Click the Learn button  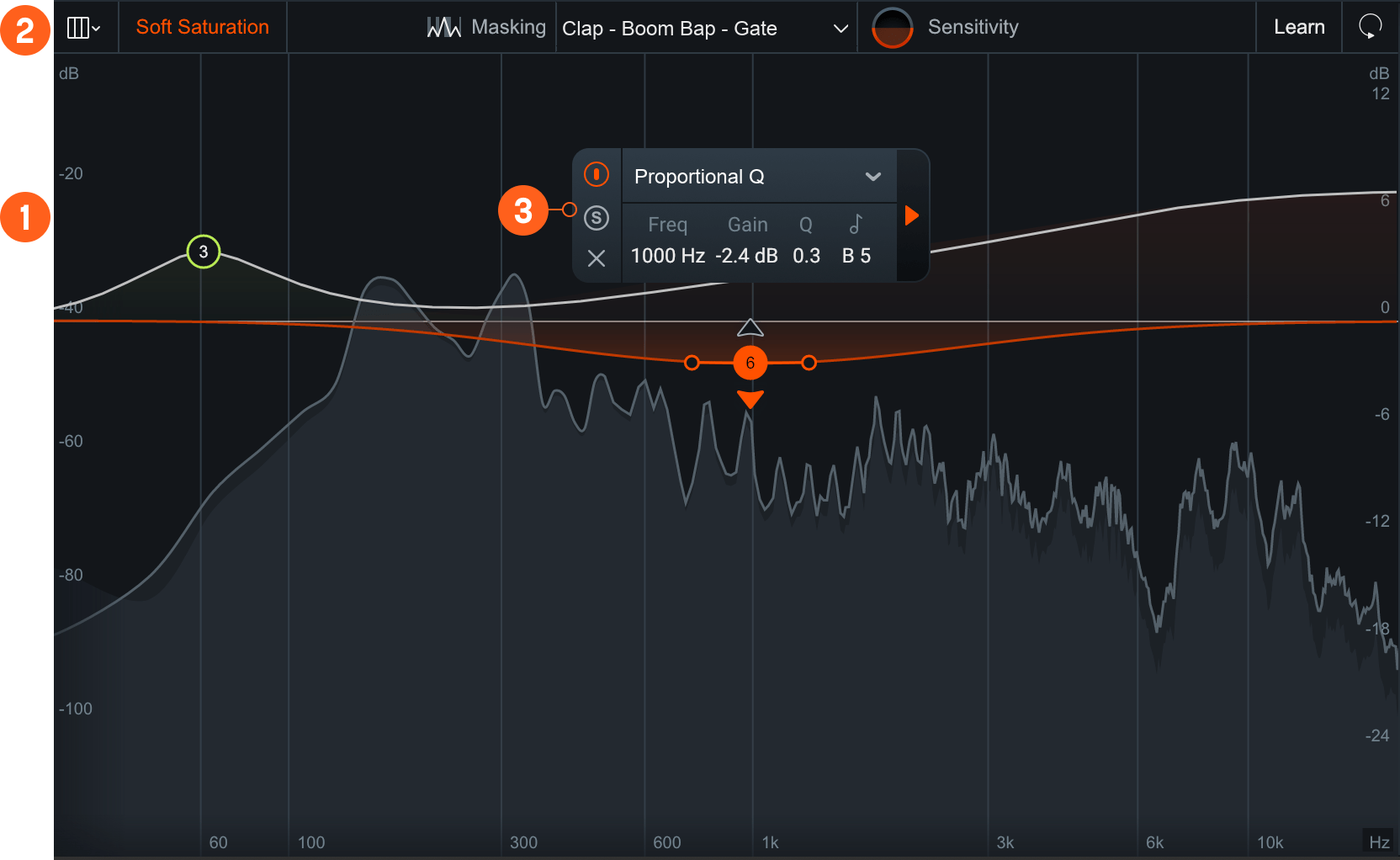pos(1298,26)
